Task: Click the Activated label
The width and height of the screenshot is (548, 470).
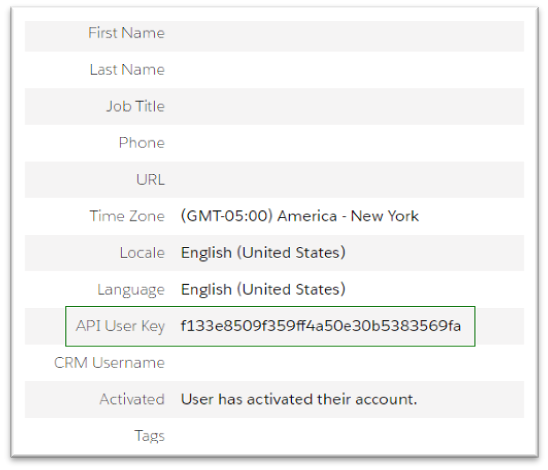Action: [x=132, y=399]
